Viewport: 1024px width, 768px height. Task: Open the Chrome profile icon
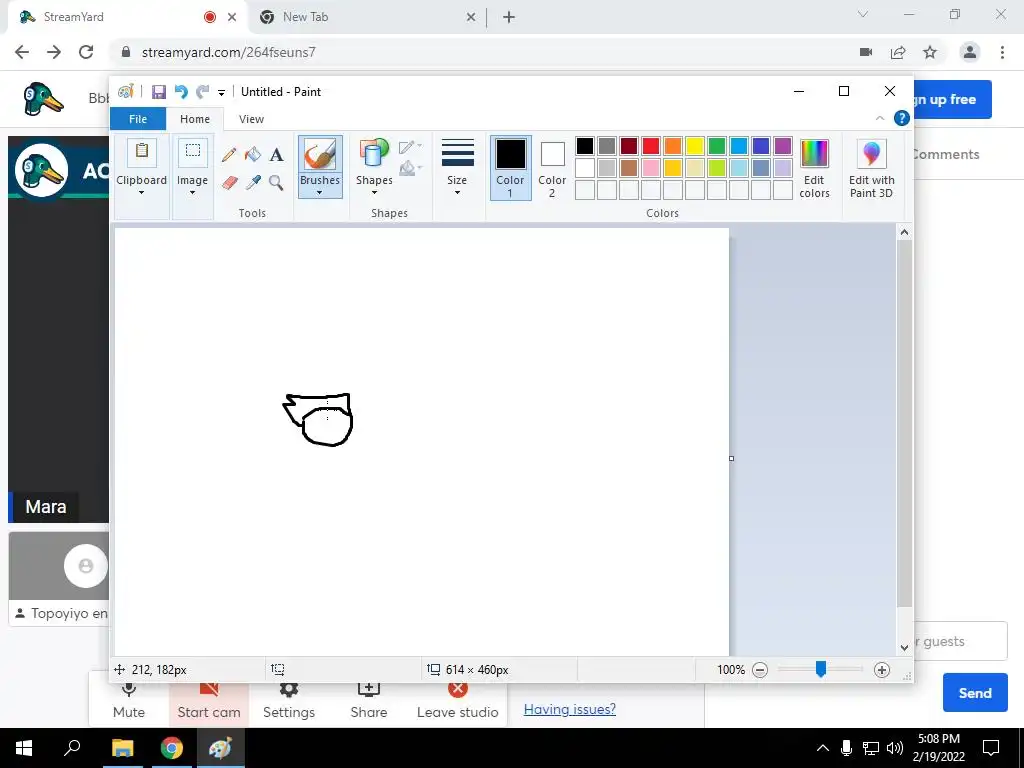tap(970, 52)
